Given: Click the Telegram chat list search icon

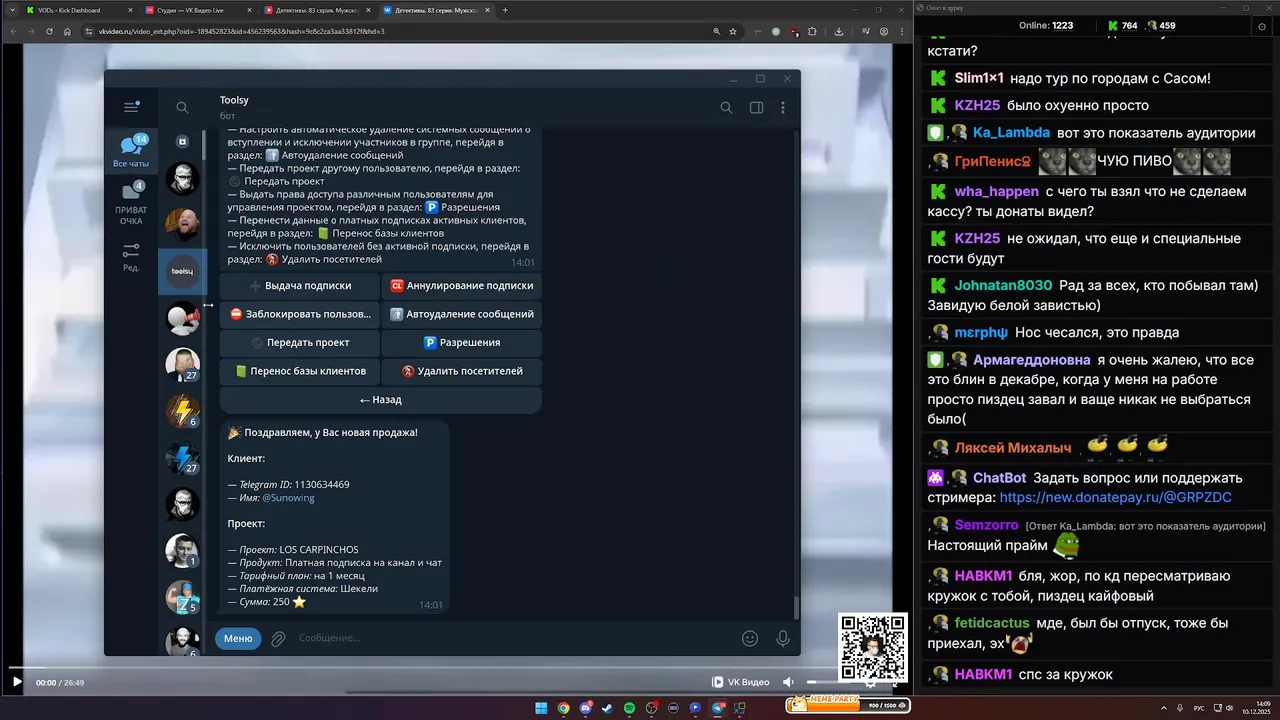Looking at the screenshot, I should [x=182, y=108].
